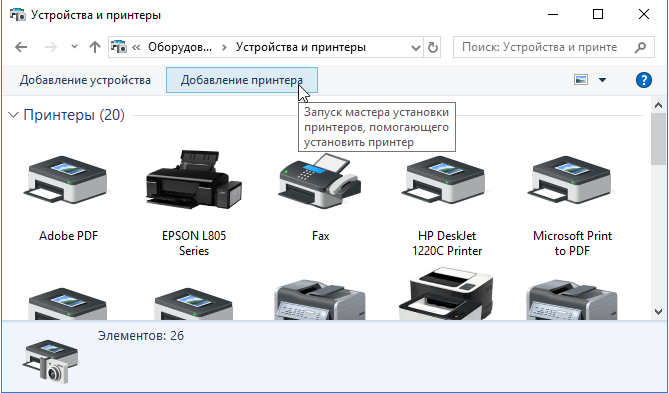Viewport: 669px width, 393px height.
Task: Open recent locations dropdown arrow
Action: click(74, 47)
